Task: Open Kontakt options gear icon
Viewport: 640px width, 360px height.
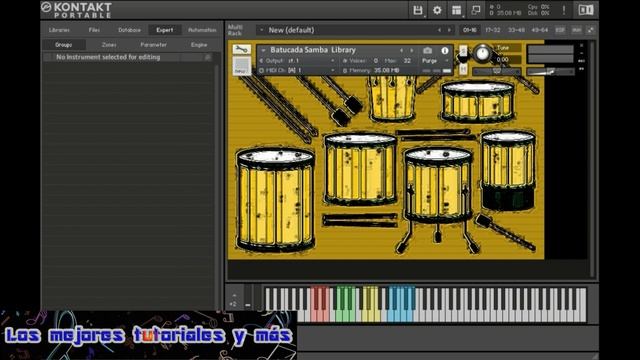Action: coord(437,10)
